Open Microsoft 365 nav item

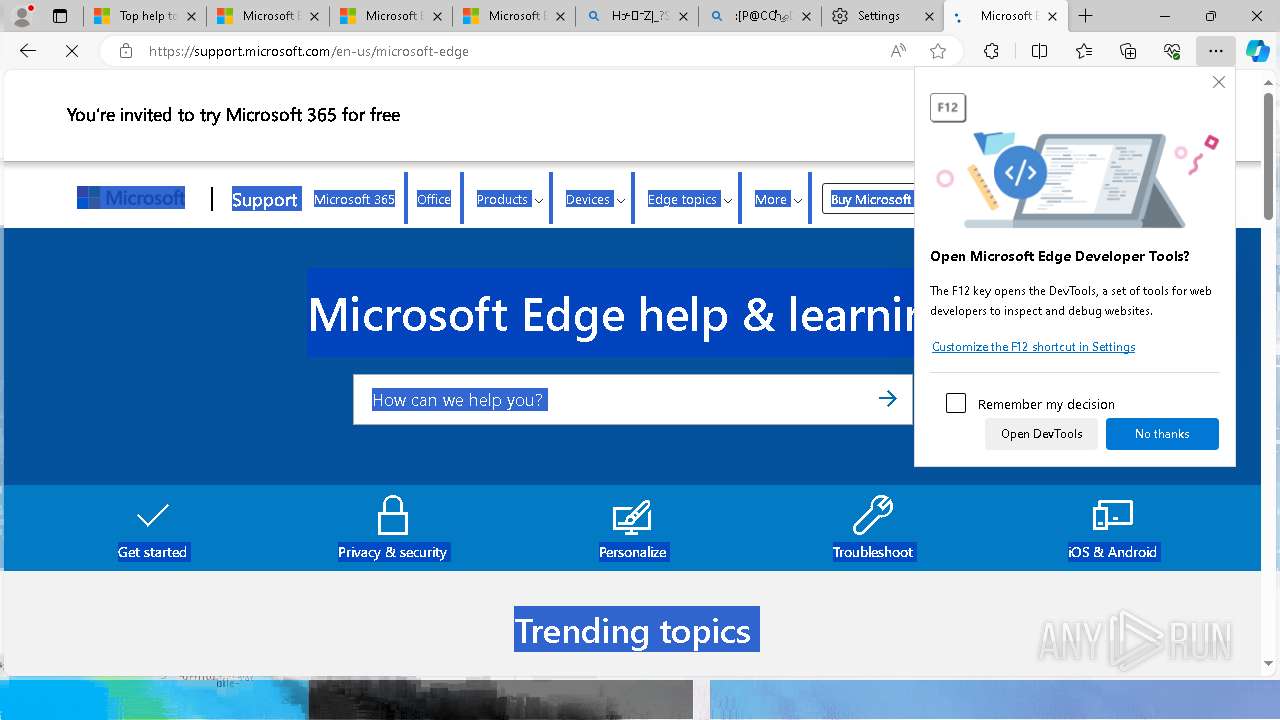354,199
